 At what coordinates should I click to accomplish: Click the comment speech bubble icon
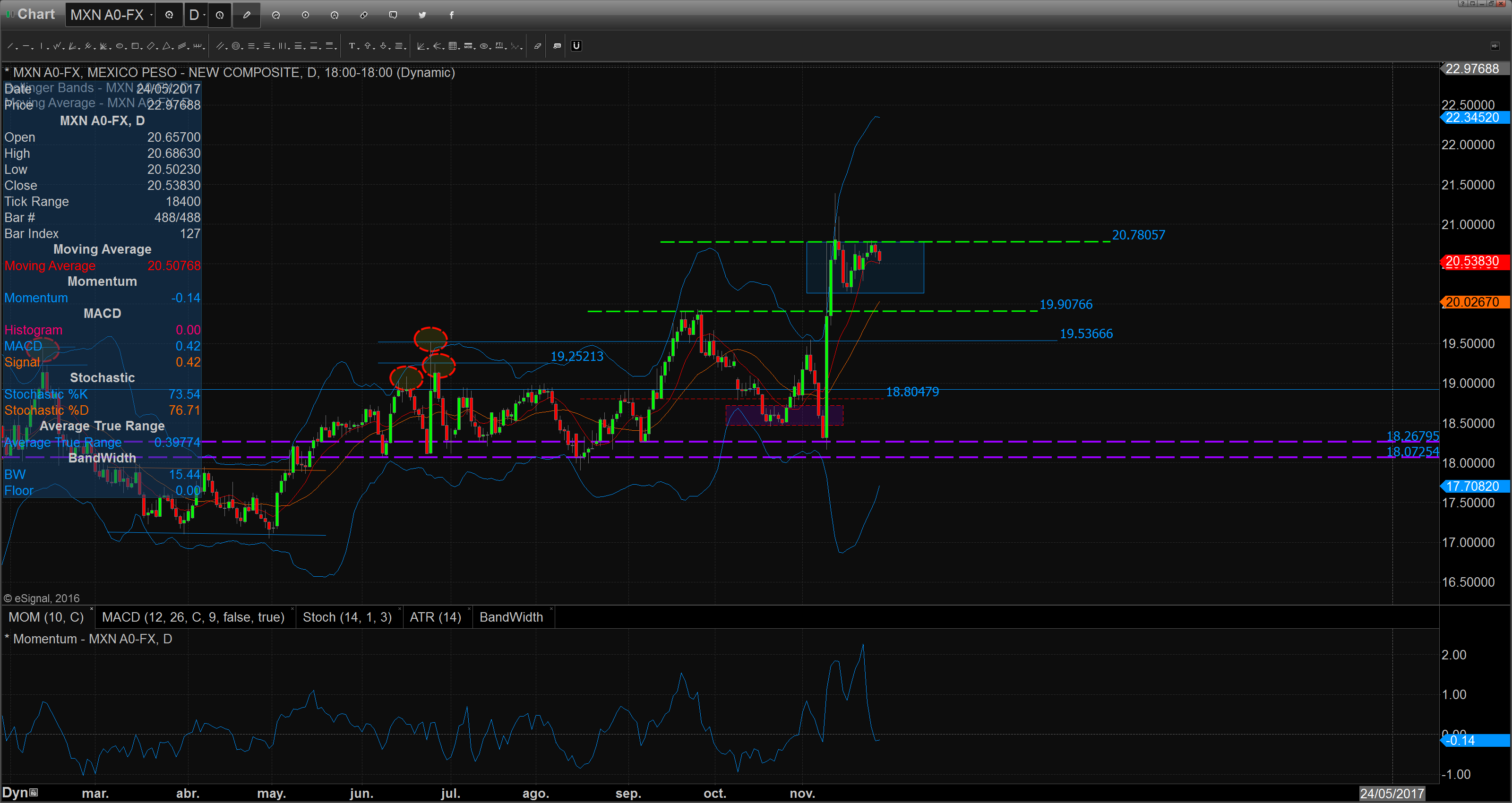[393, 15]
